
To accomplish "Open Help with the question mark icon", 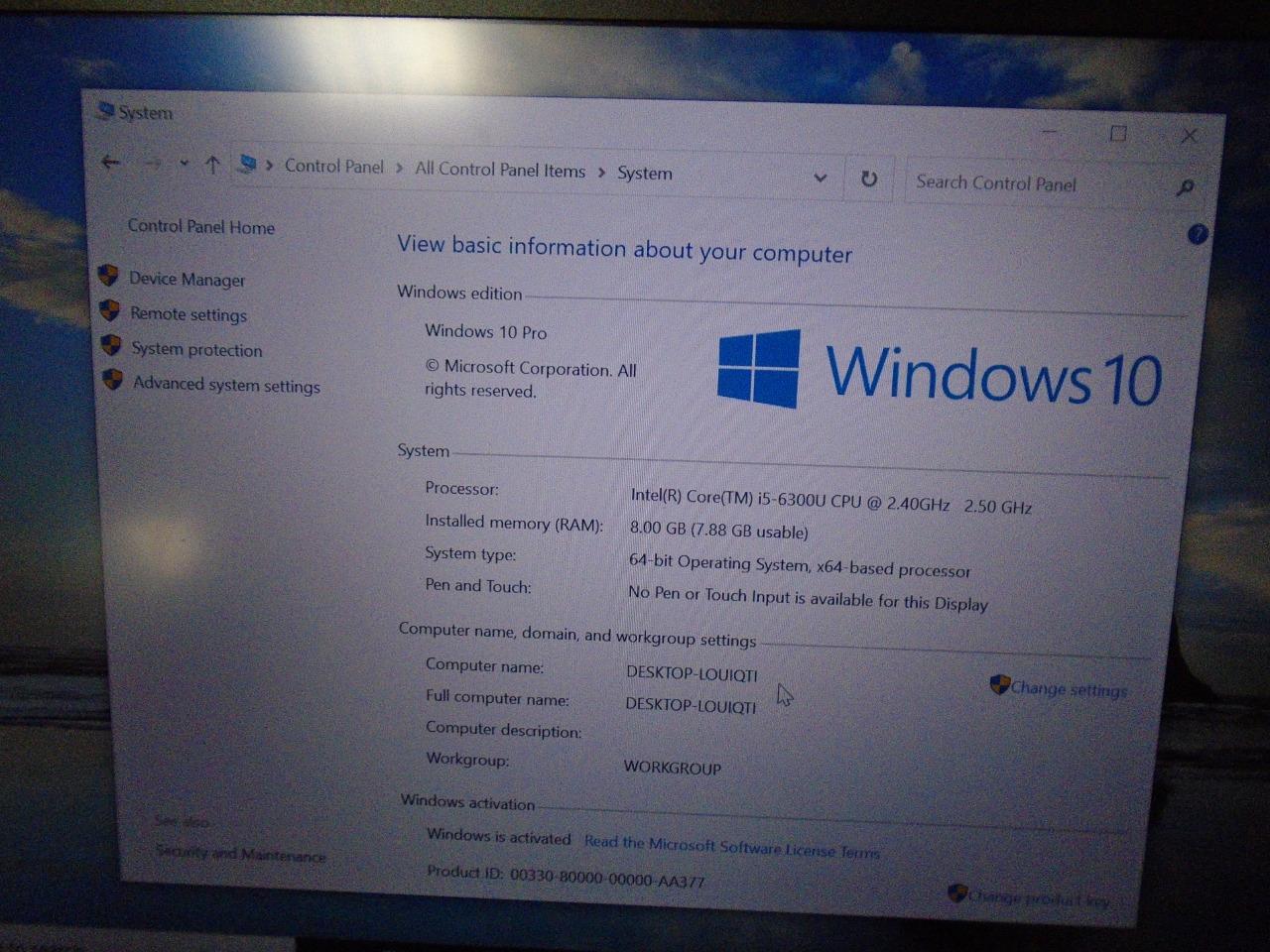I will click(x=1198, y=234).
